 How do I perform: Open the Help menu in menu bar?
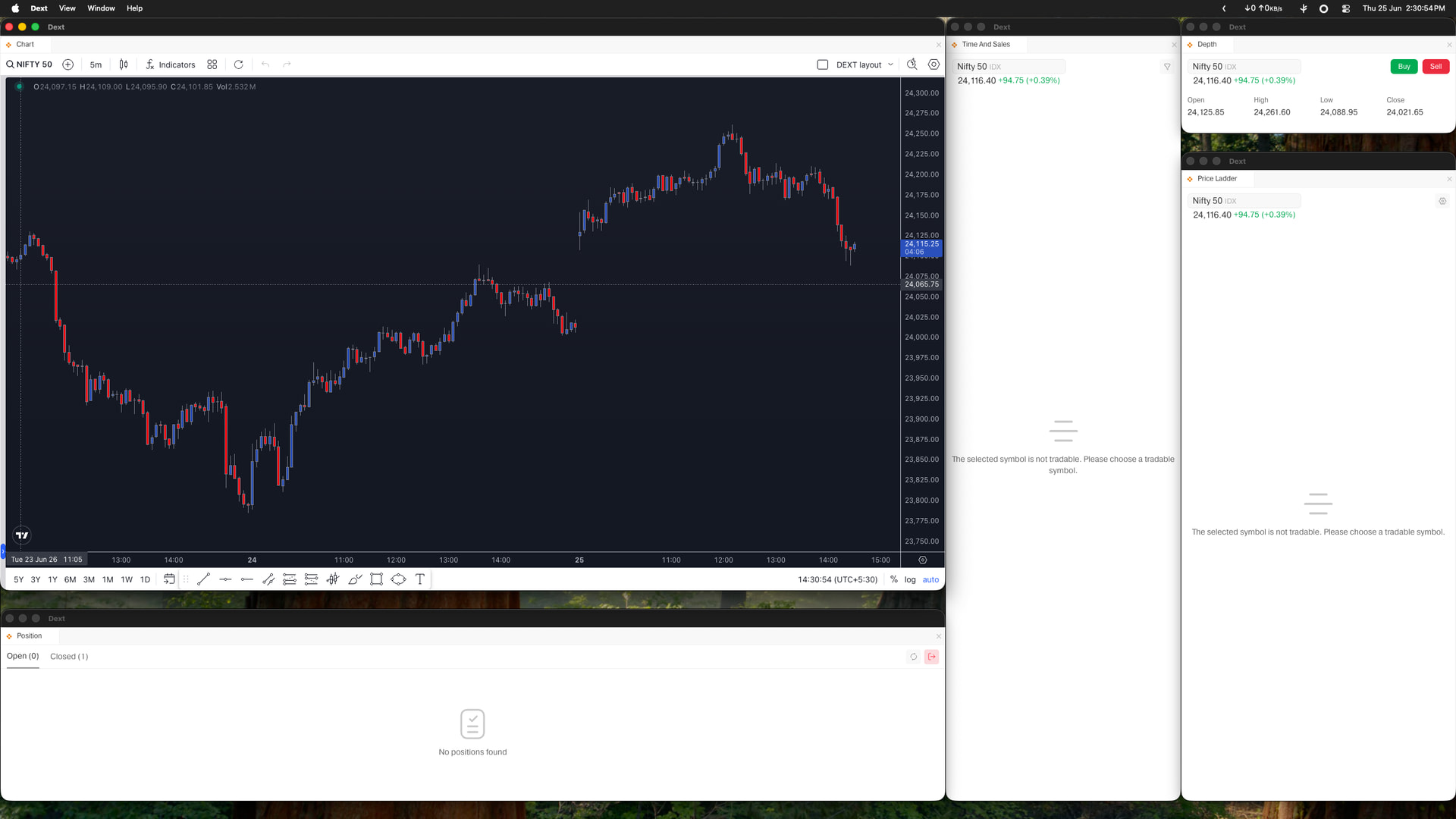(x=134, y=8)
